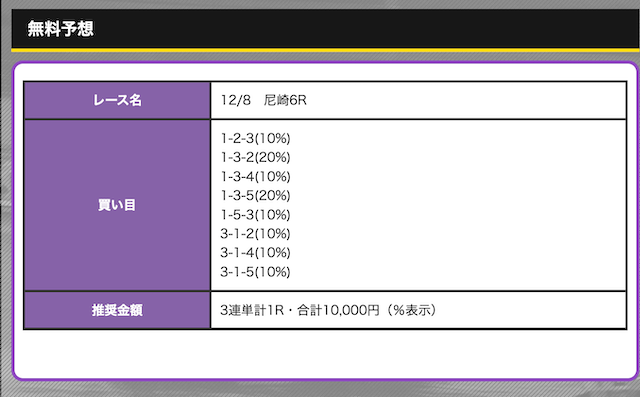This screenshot has height=397, width=640.
Task: Click the 無料予想 header title
Action: [x=60, y=29]
